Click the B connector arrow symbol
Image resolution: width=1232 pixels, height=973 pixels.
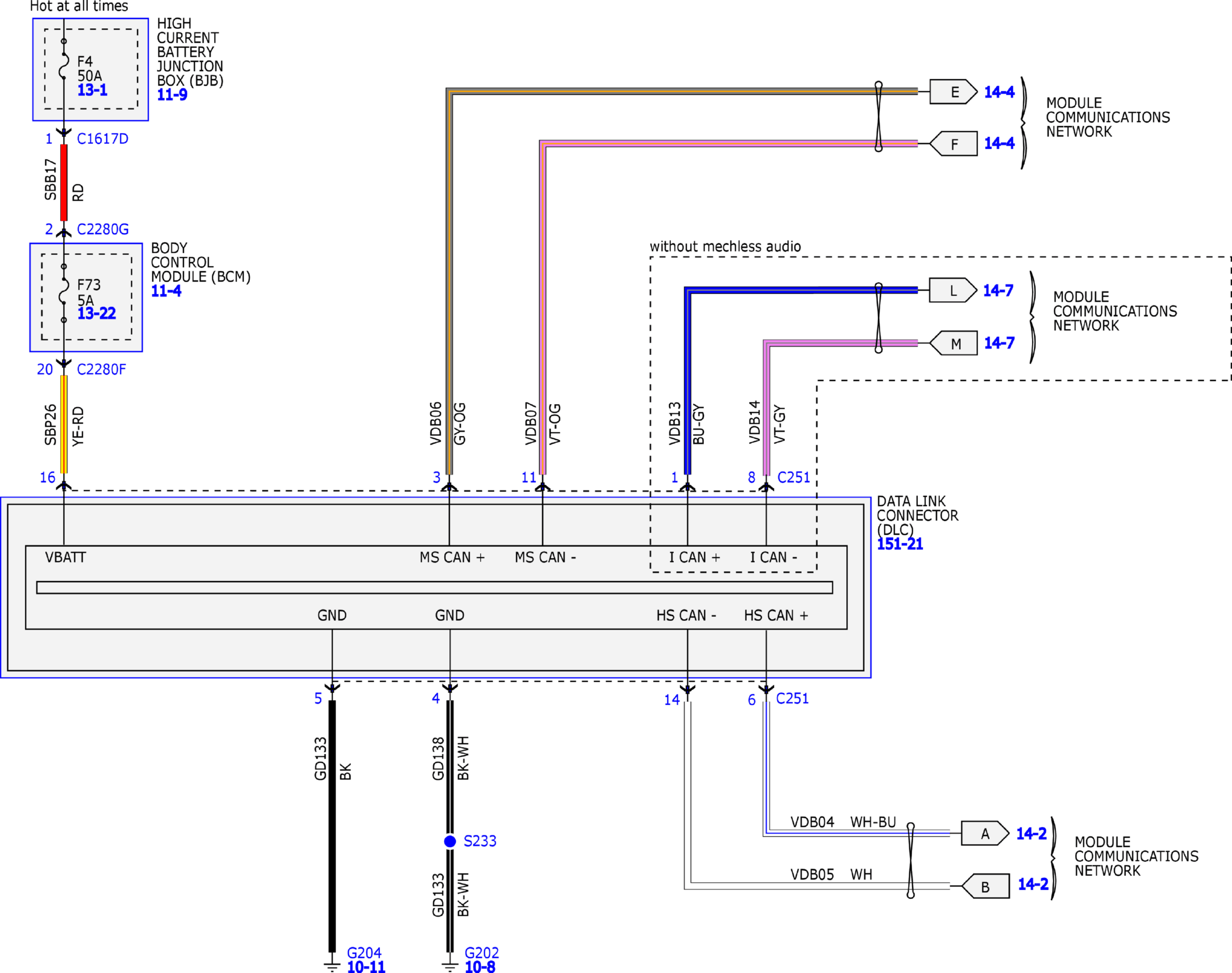(986, 886)
